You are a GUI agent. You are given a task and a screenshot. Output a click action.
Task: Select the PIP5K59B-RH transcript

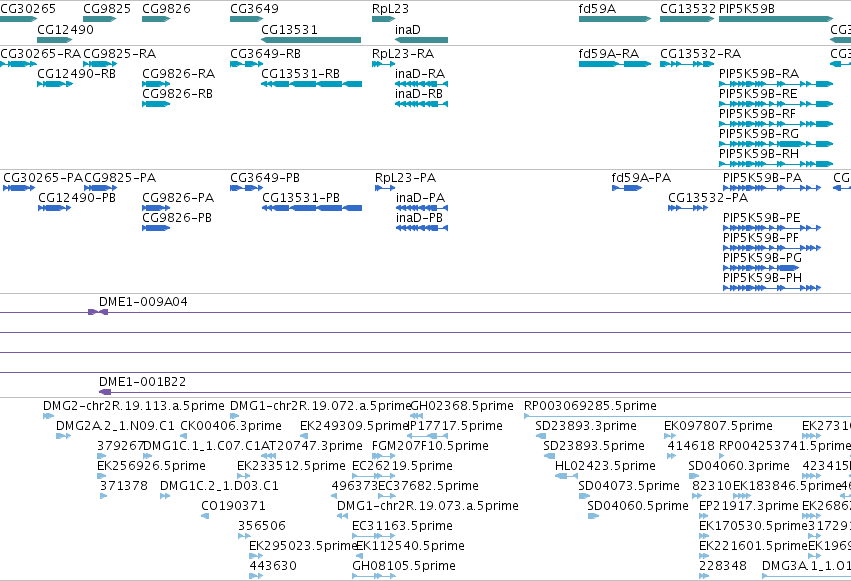[x=776, y=164]
